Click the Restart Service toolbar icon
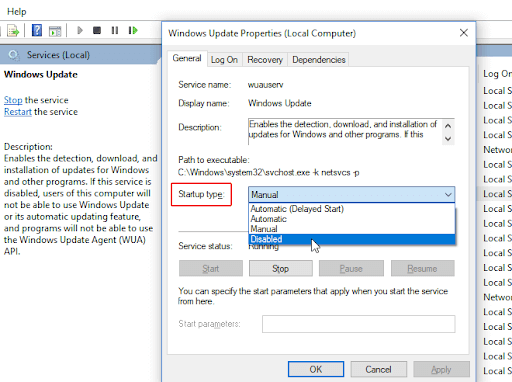Screen dimensions: 512x382 coord(133,31)
